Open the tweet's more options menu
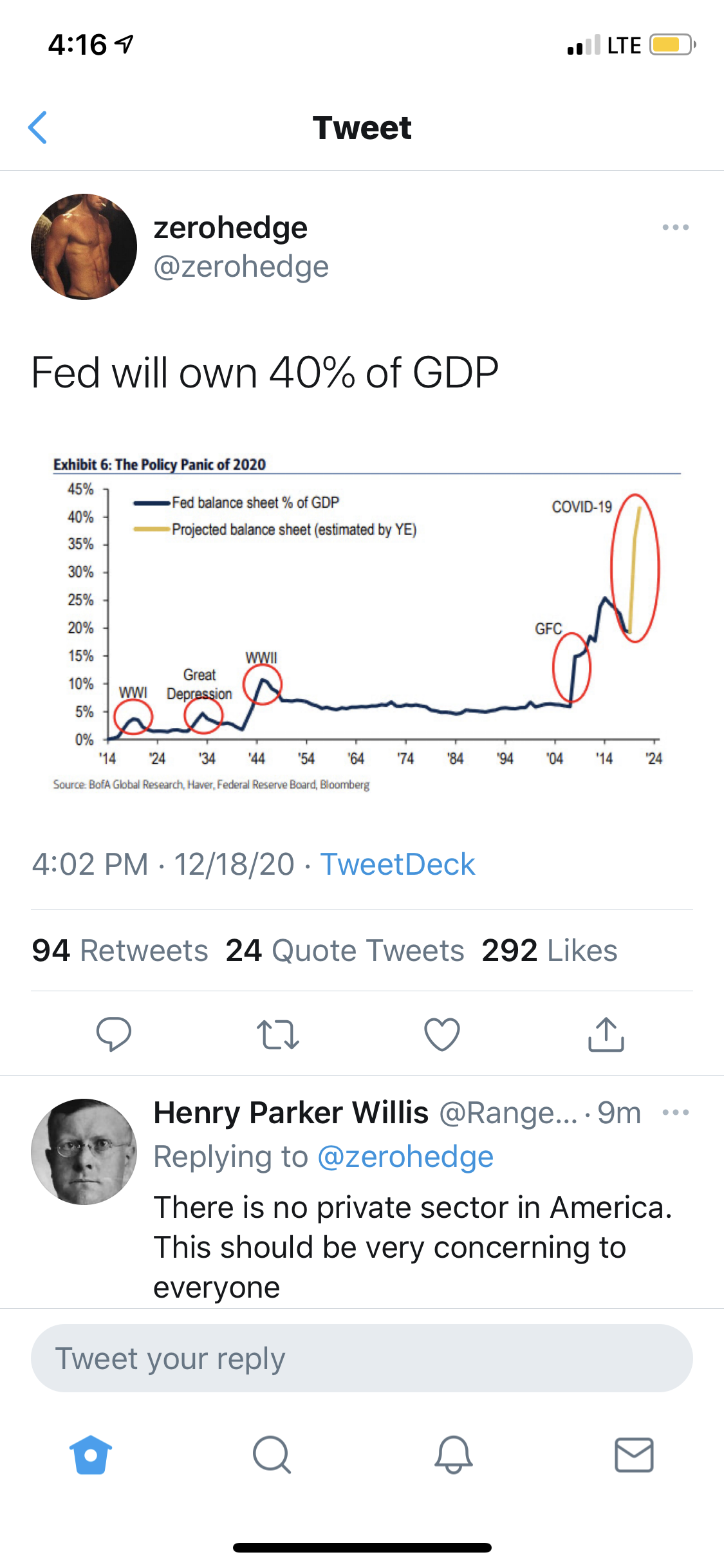724x1568 pixels. click(676, 227)
